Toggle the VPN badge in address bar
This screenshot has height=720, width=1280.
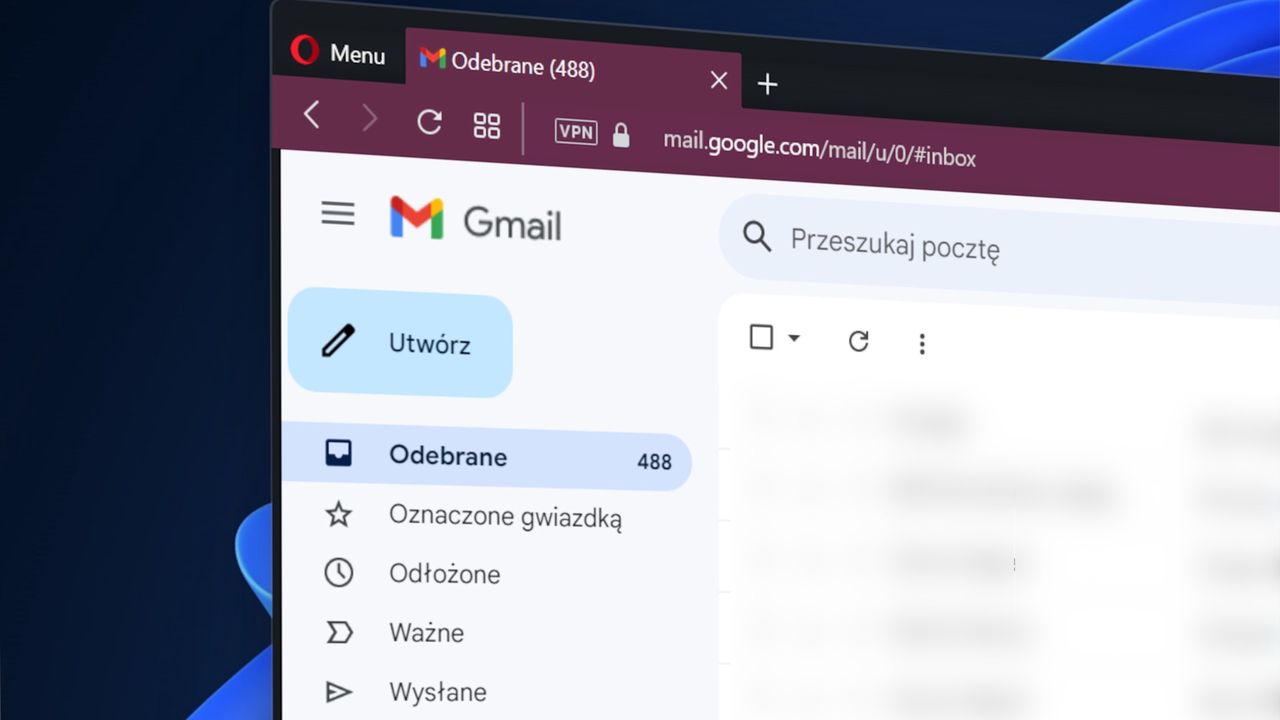tap(576, 131)
